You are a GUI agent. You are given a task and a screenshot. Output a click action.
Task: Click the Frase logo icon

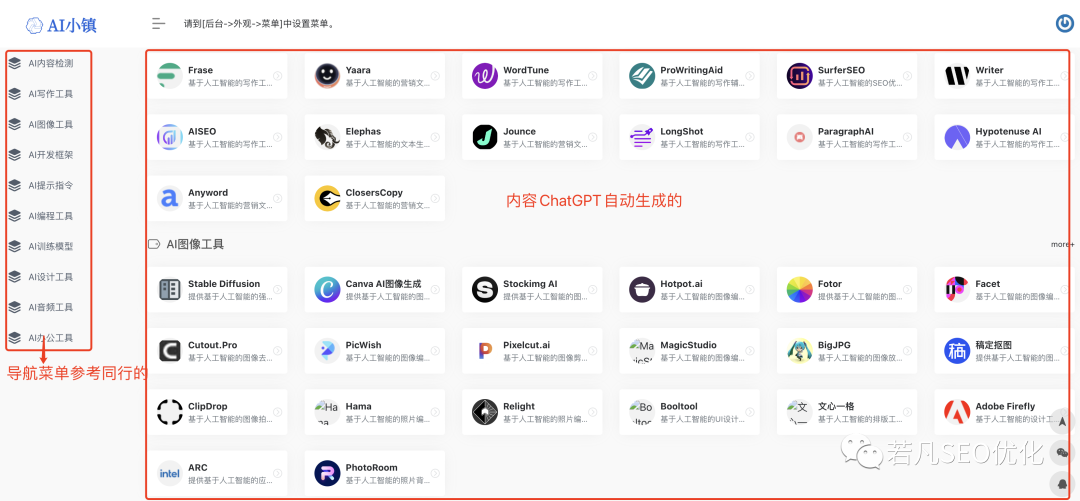(169, 76)
